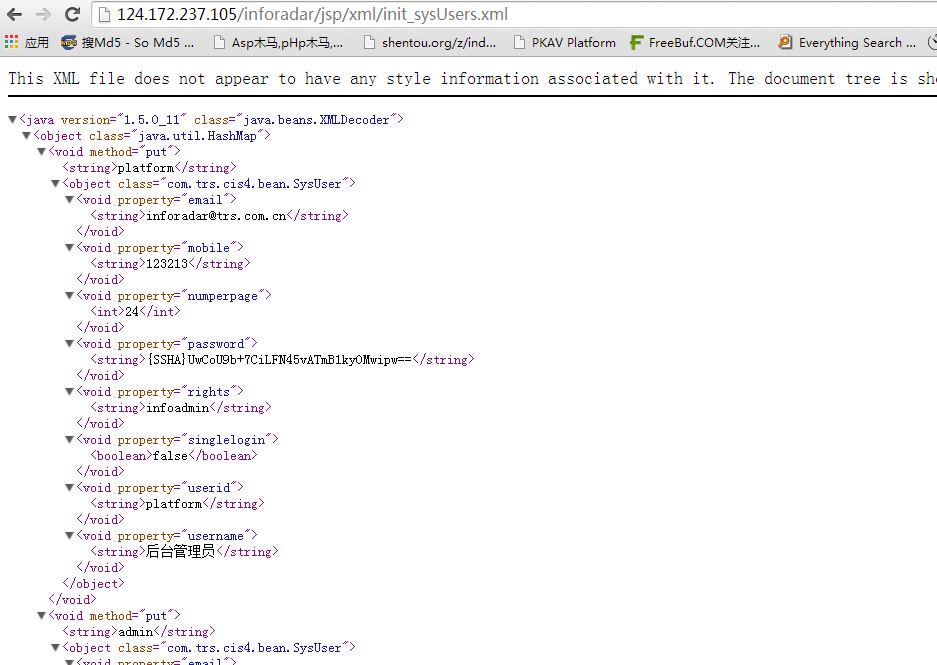Click the inforadar@trs.com.cn email value
Image resolution: width=937 pixels, height=665 pixels.
[x=216, y=216]
